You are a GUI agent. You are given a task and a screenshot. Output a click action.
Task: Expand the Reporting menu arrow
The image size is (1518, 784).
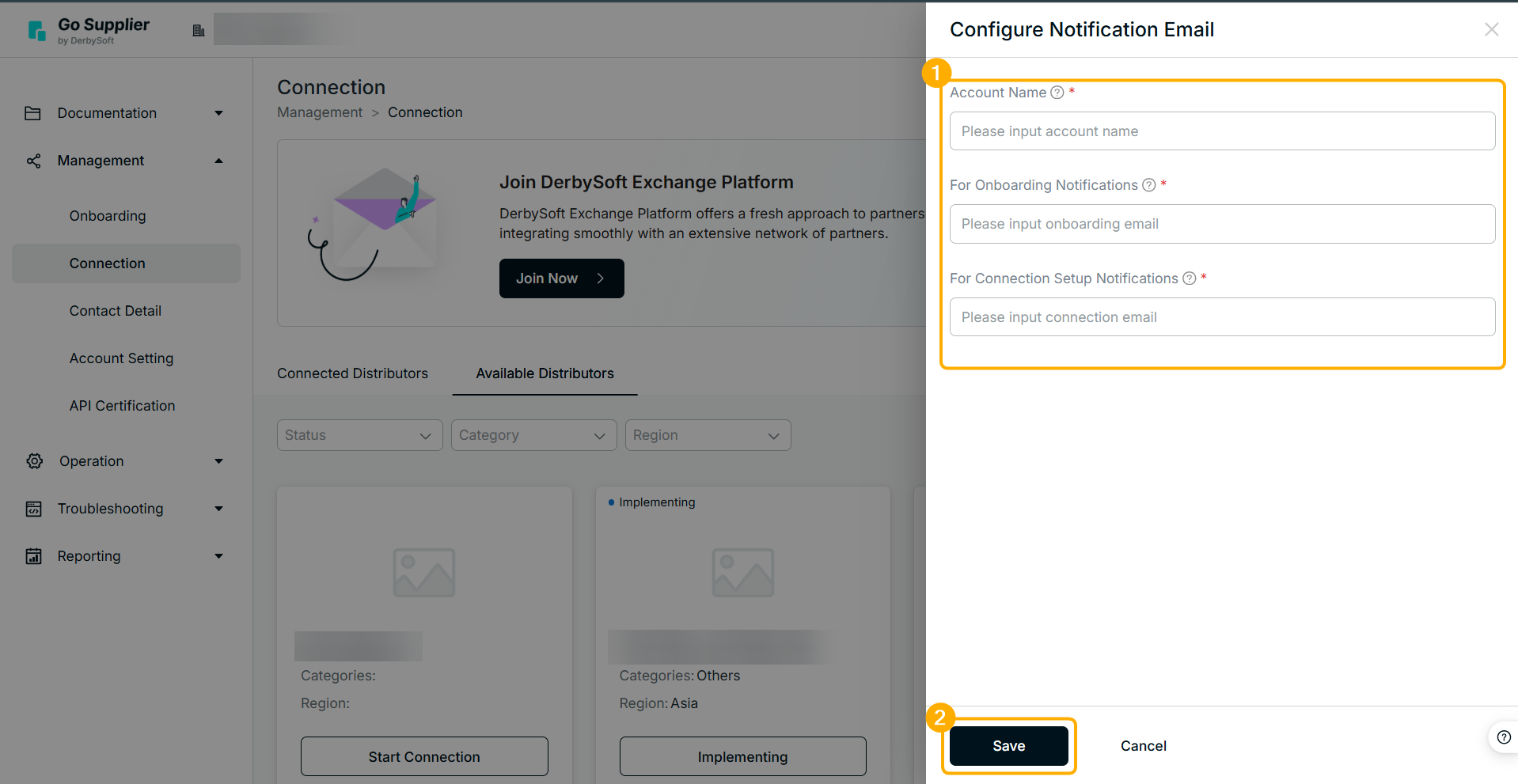tap(219, 556)
